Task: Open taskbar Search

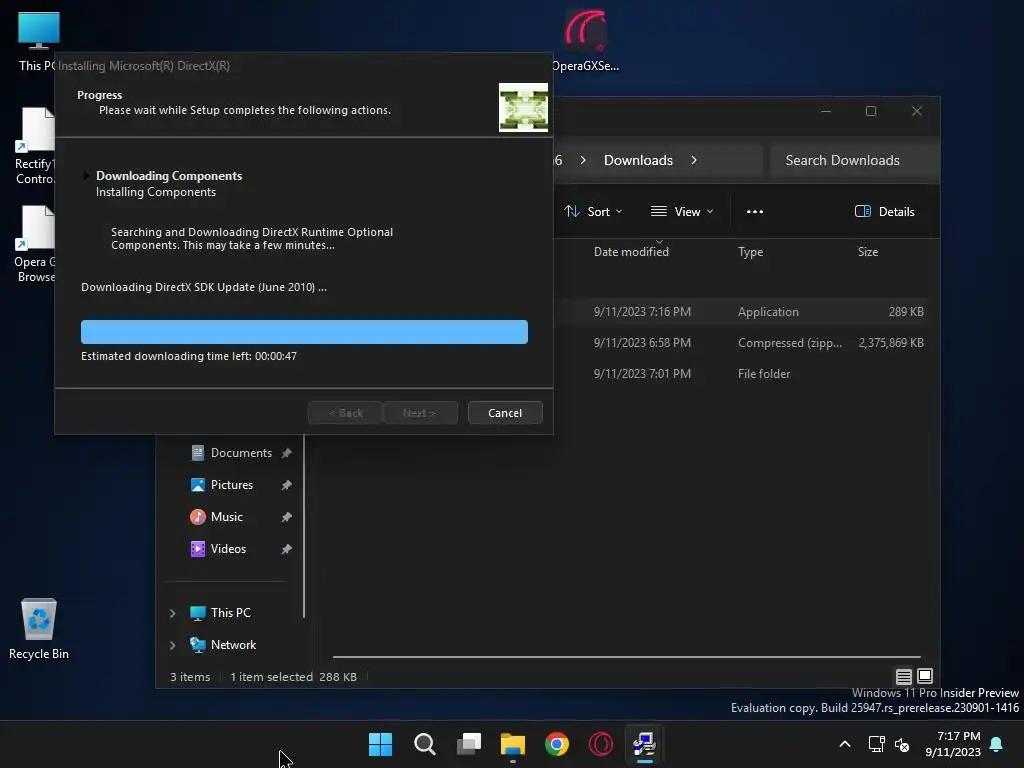Action: [x=424, y=744]
